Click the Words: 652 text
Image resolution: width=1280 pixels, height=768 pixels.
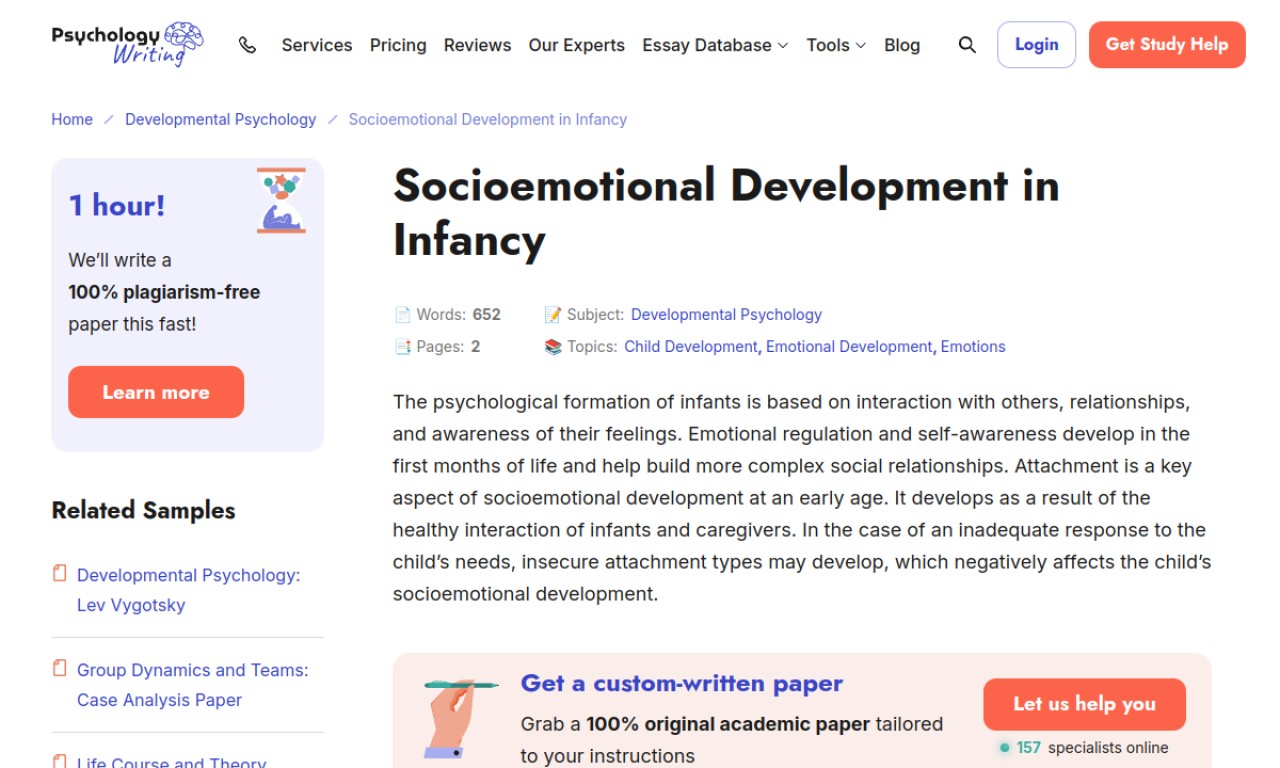[458, 314]
